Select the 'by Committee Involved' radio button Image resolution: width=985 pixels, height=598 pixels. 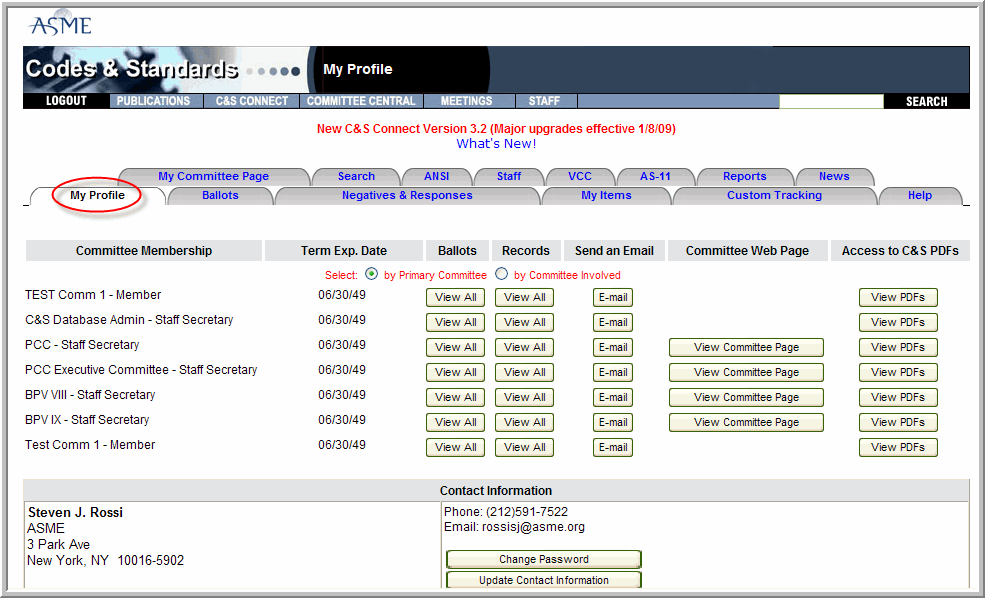501,274
